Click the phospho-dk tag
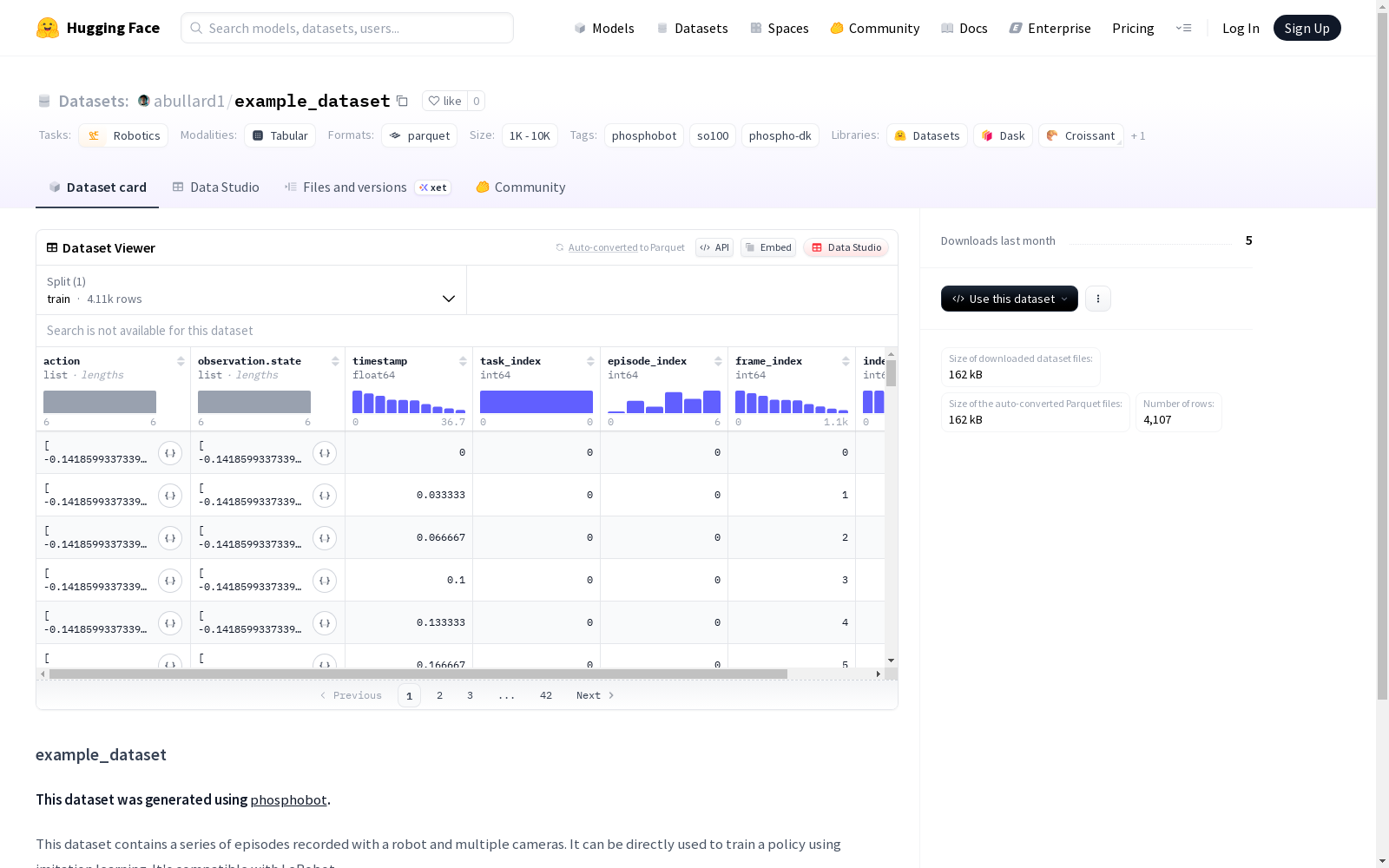Image resolution: width=1389 pixels, height=868 pixels. [x=780, y=135]
